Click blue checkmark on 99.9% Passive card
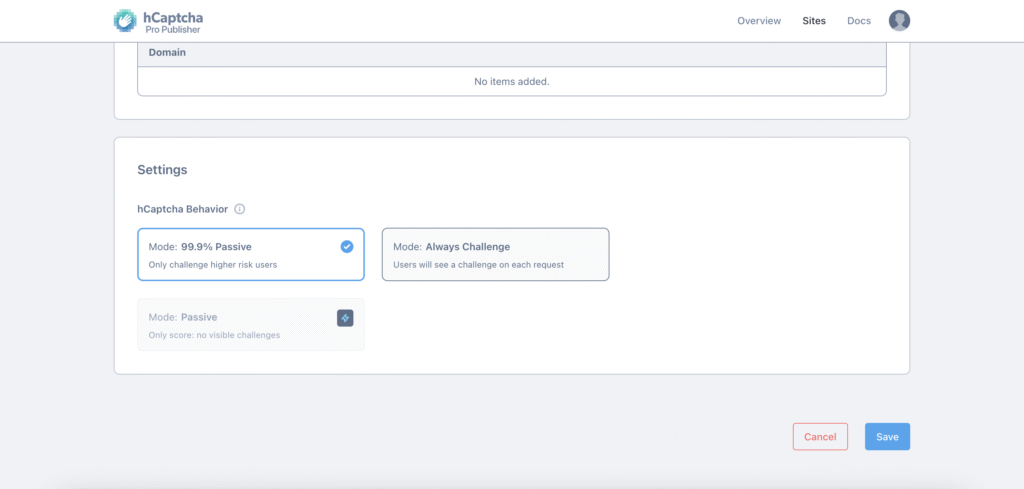 click(346, 246)
